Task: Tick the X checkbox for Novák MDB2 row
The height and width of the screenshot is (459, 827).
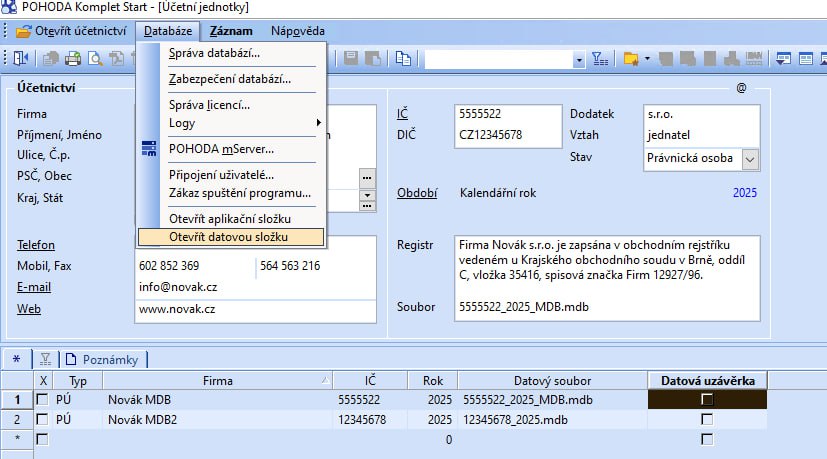Action: point(42,419)
